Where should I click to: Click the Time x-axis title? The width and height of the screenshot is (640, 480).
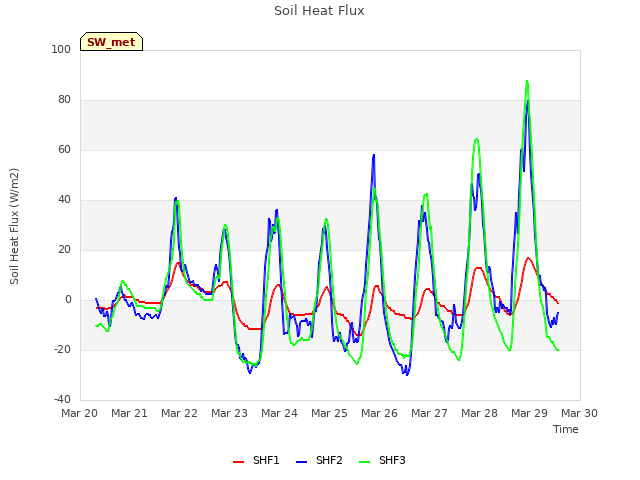click(x=566, y=429)
